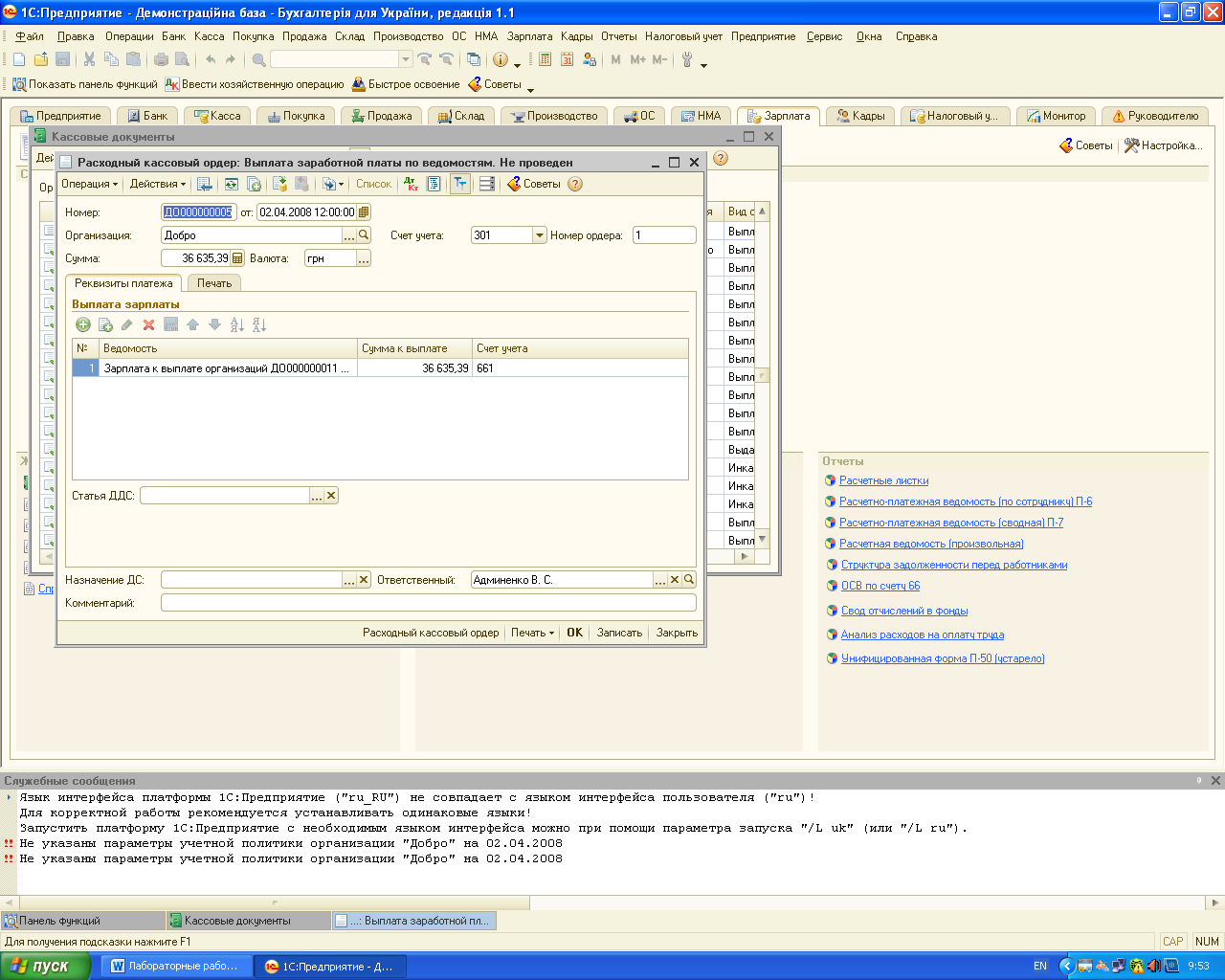Viewport: 1225px width, 980px height.
Task: Switch to the Банк panel tab
Action: pos(146,116)
